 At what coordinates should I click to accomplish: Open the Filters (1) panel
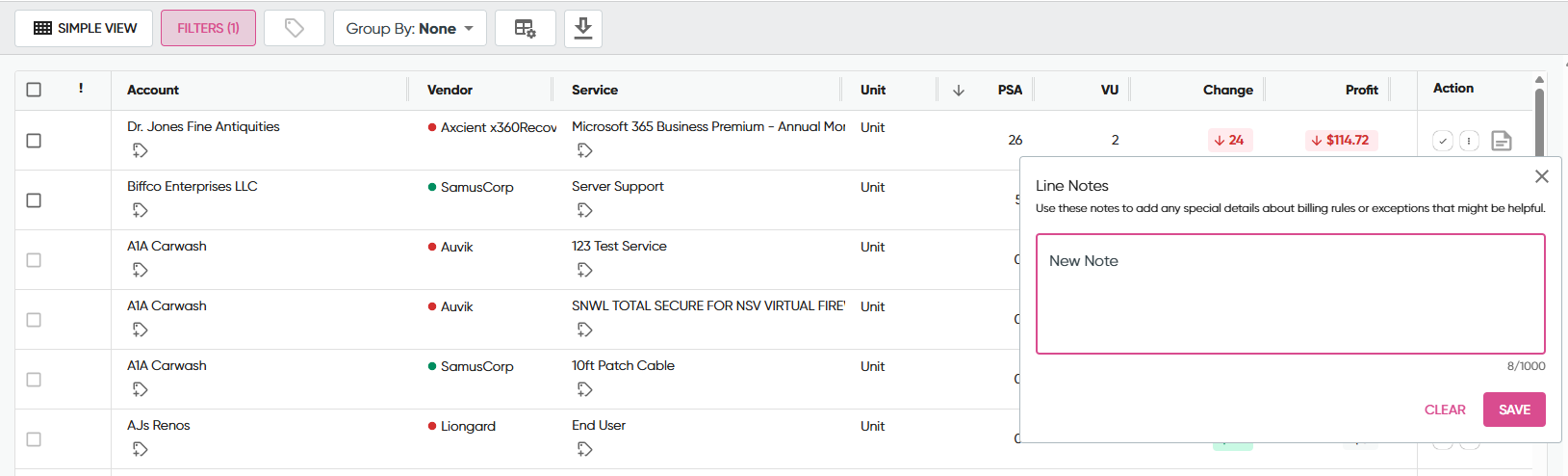208,29
